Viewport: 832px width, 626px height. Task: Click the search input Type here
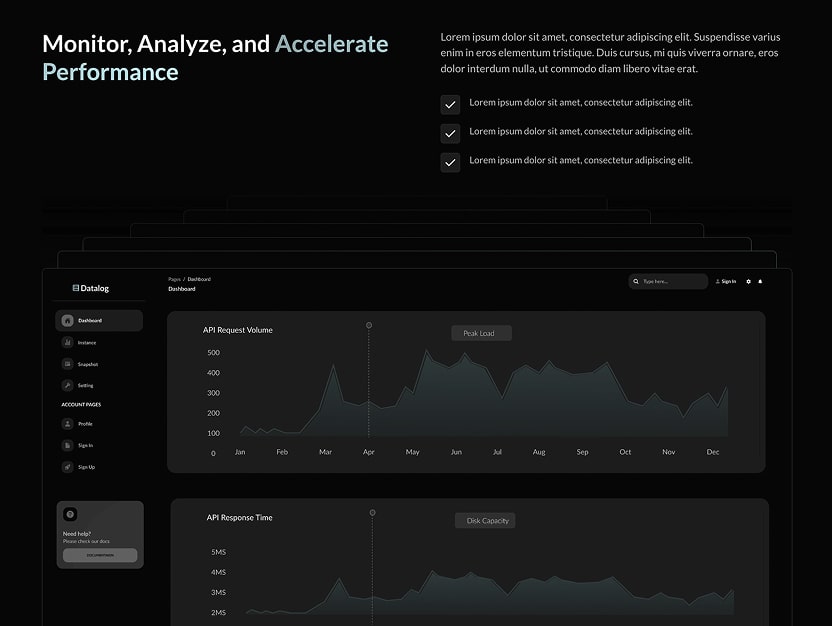pyautogui.click(x=668, y=281)
